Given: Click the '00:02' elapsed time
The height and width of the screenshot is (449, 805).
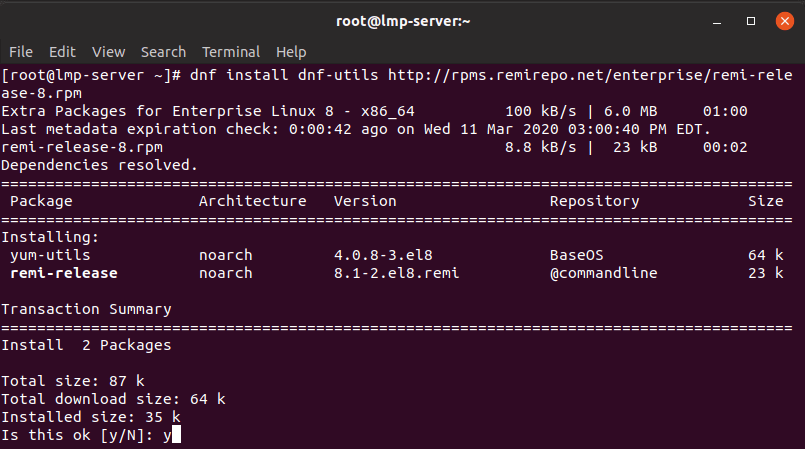Looking at the screenshot, I should (725, 147).
